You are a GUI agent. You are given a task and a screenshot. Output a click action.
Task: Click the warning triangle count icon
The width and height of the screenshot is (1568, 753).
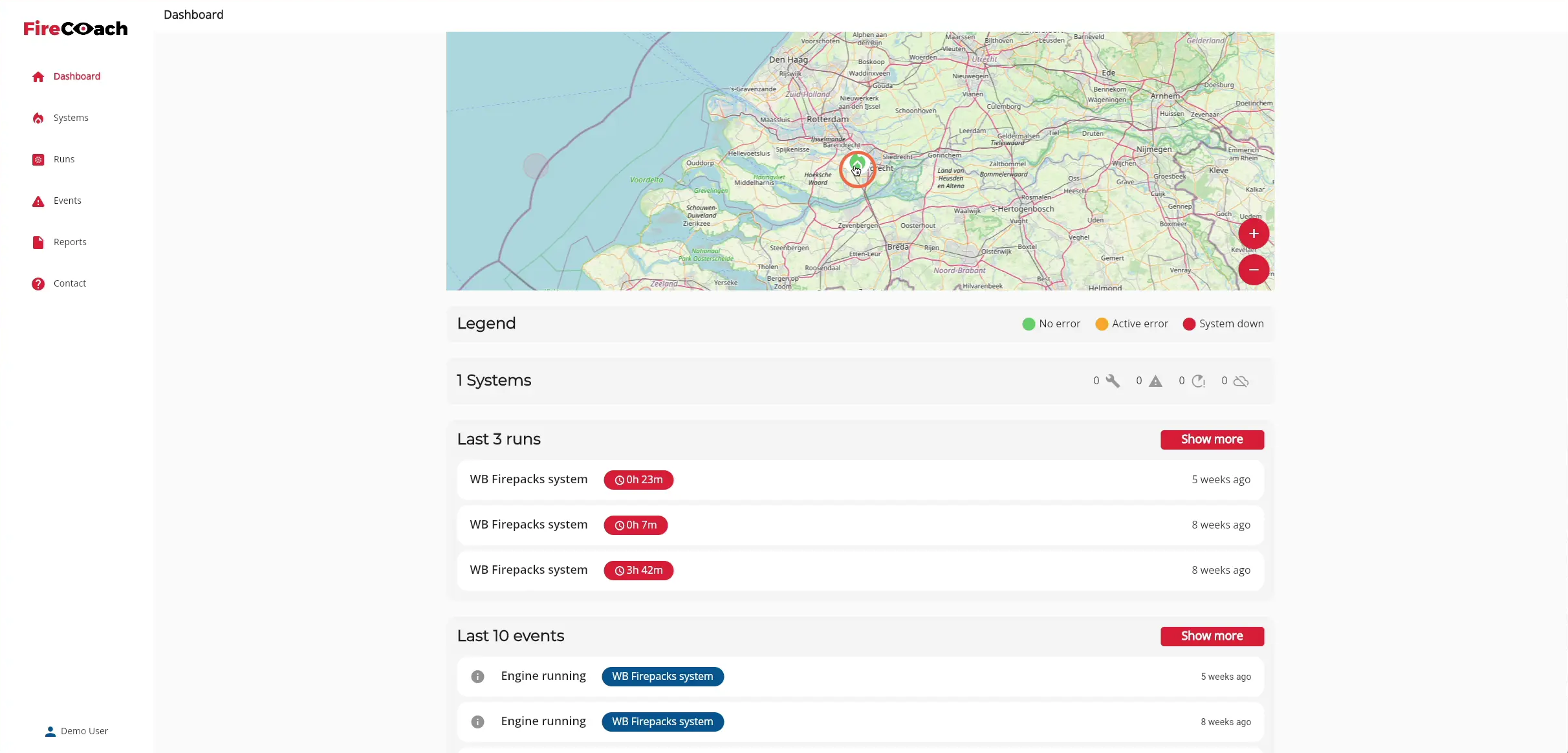[x=1155, y=381]
